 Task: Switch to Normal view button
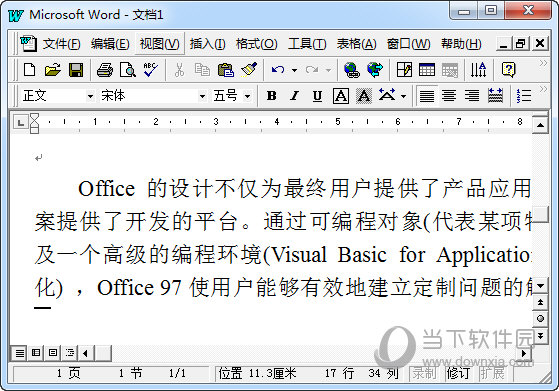point(20,353)
